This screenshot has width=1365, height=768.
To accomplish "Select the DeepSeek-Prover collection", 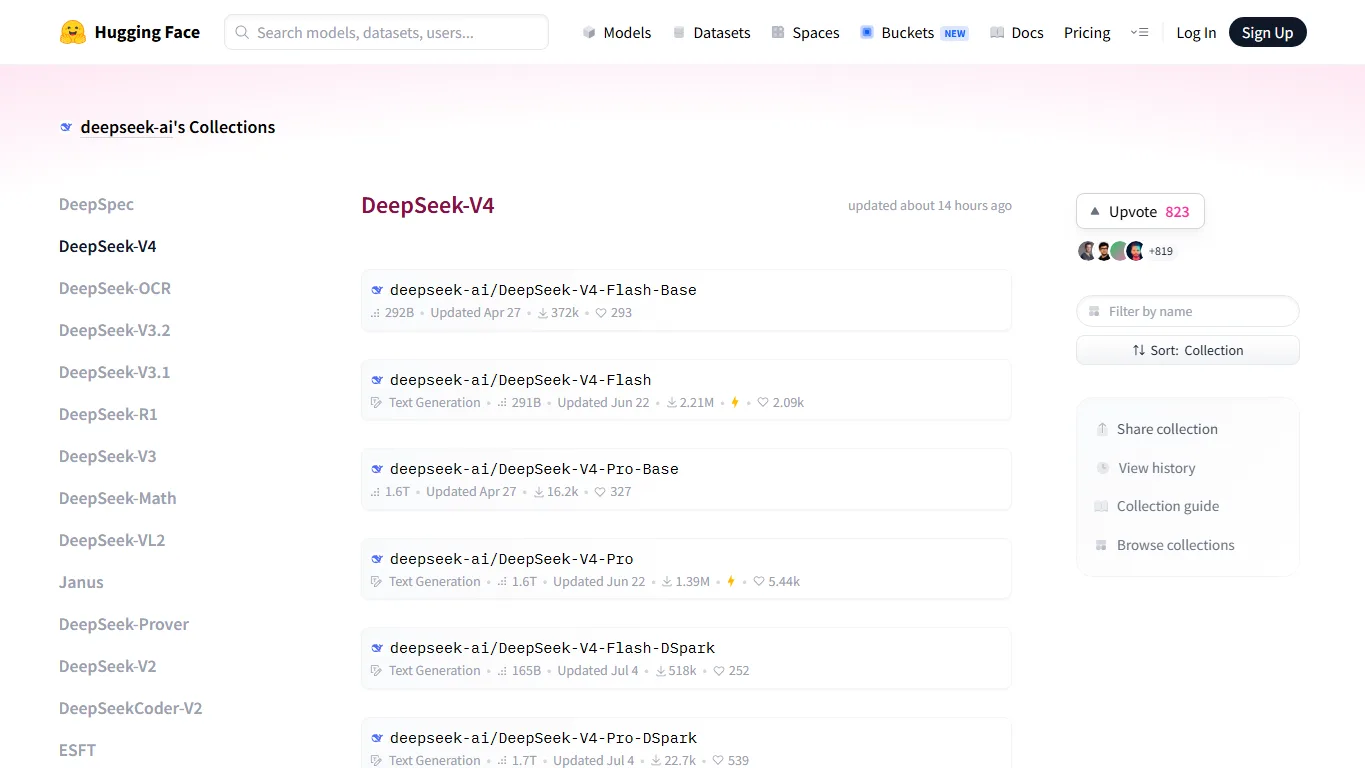I will [x=124, y=624].
